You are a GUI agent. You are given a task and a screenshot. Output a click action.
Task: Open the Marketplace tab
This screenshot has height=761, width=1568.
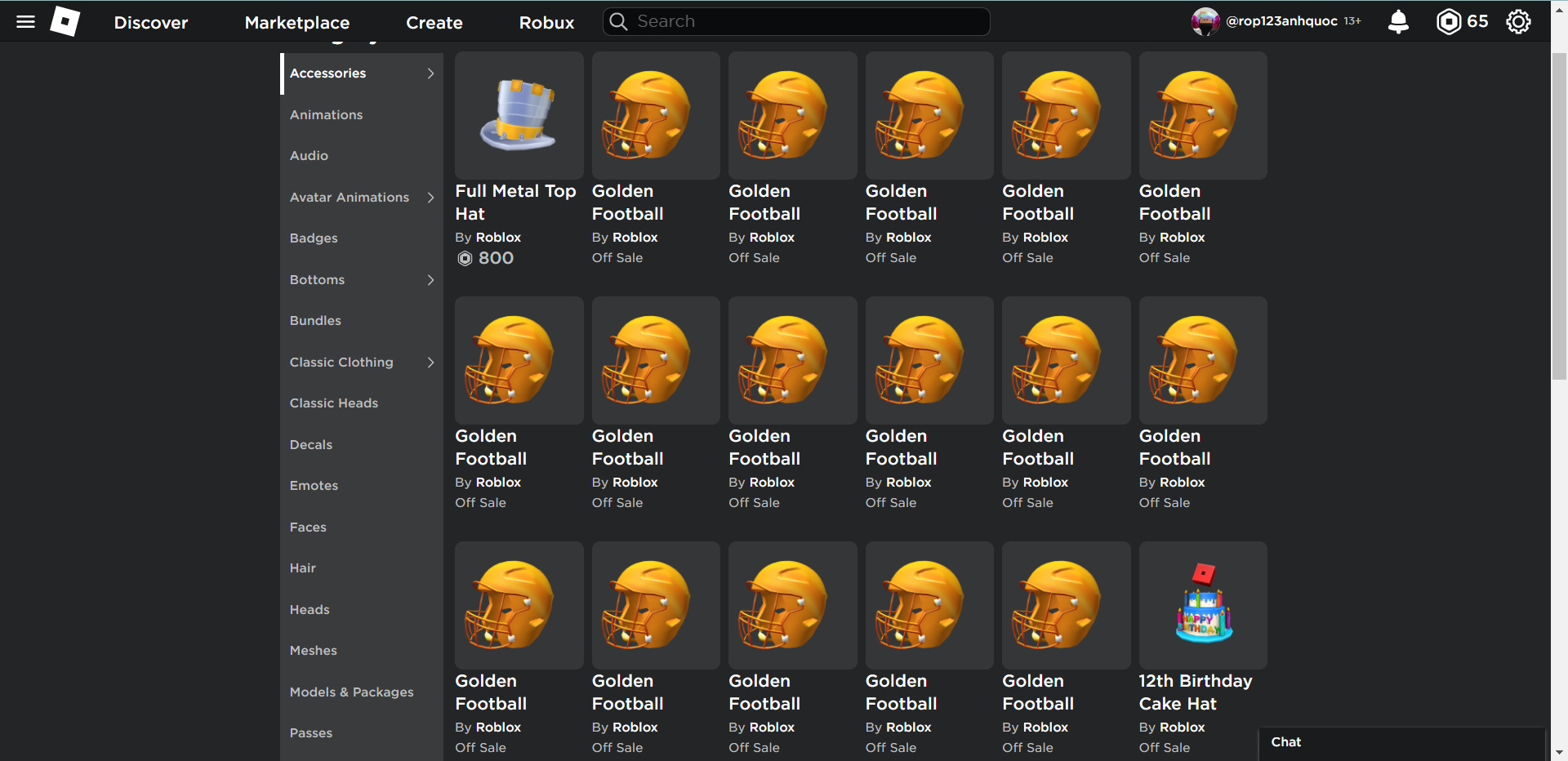tap(297, 22)
